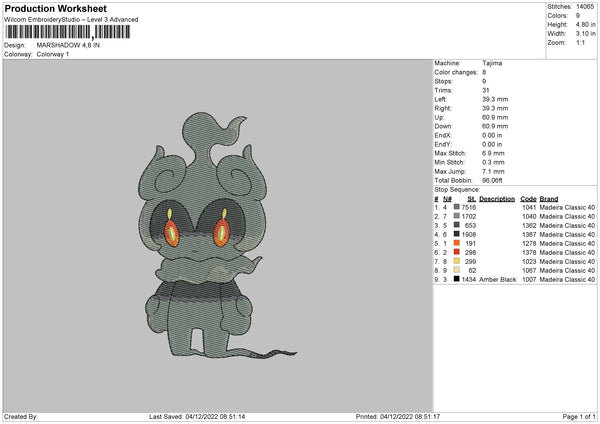Screen dimensions: 600x424
Task: Click the cream swatch for thread code 1067
Action: [x=456, y=270]
